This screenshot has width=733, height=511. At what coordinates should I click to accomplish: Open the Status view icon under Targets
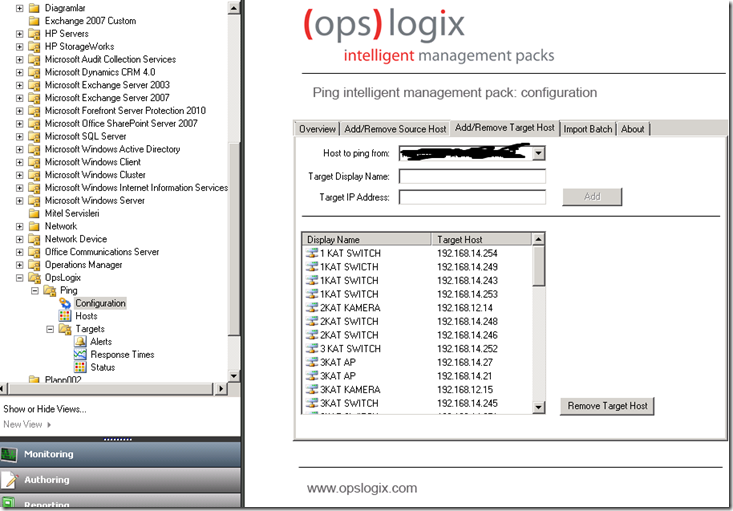(81, 368)
